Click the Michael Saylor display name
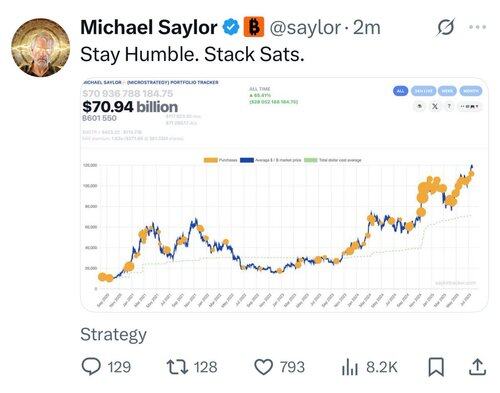 (149, 27)
